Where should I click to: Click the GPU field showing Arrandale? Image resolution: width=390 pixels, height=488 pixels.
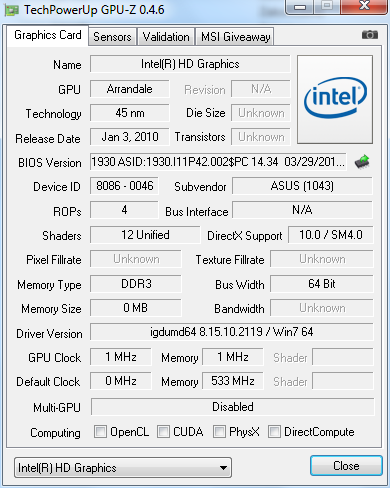click(x=130, y=89)
